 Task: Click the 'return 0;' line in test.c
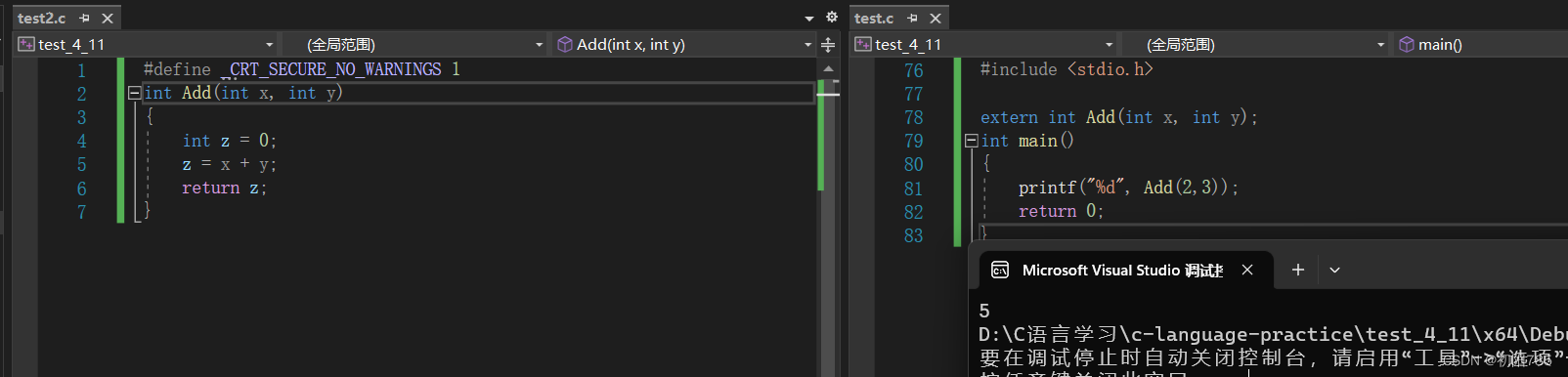pyautogui.click(x=1061, y=211)
